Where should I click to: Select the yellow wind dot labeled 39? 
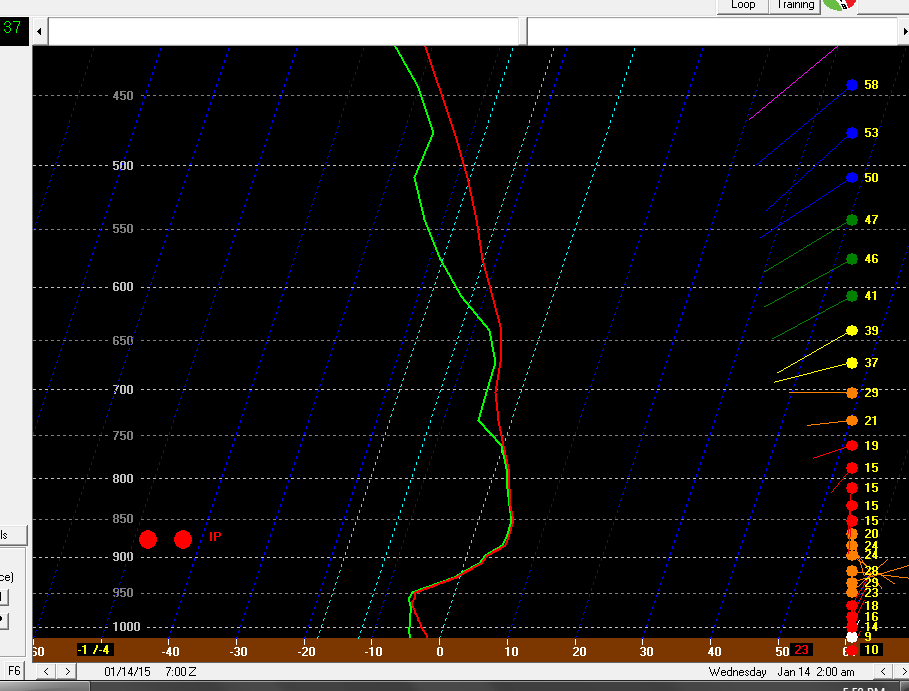click(852, 330)
